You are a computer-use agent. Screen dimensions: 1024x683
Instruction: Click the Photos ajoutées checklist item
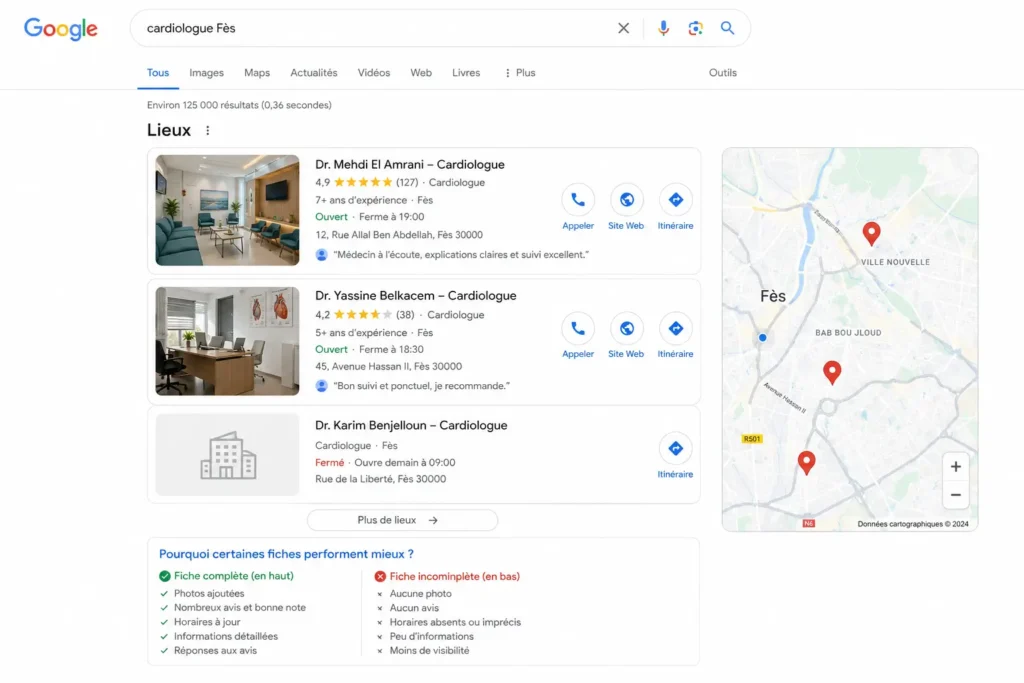pyautogui.click(x=209, y=594)
